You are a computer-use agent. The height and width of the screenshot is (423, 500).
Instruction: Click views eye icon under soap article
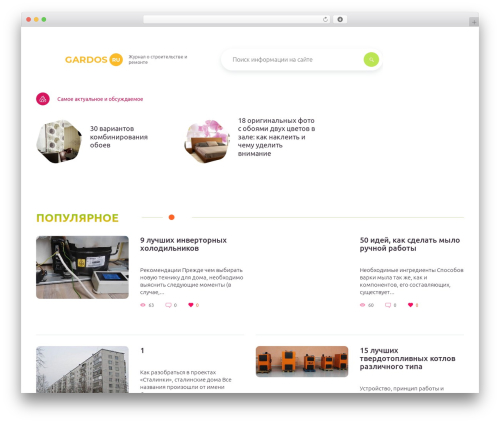click(x=363, y=305)
